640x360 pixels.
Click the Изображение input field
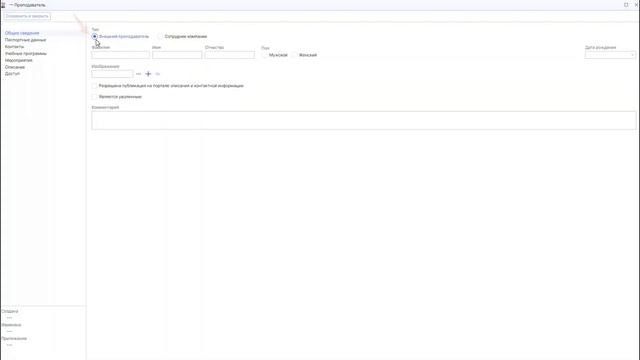coord(112,74)
